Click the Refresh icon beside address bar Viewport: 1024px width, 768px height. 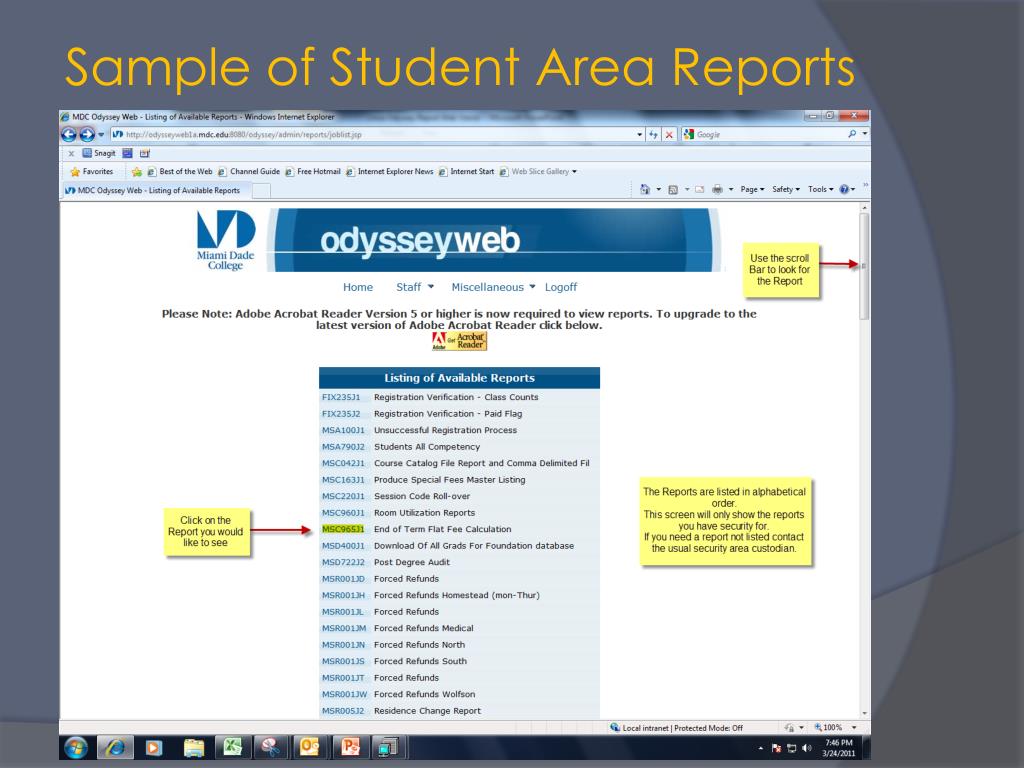(x=653, y=135)
